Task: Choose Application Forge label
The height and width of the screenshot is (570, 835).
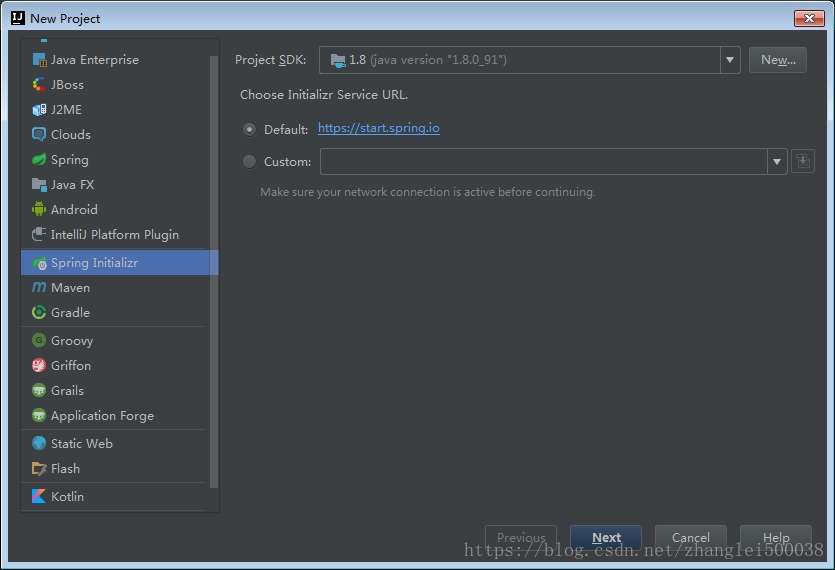Action: click(102, 416)
